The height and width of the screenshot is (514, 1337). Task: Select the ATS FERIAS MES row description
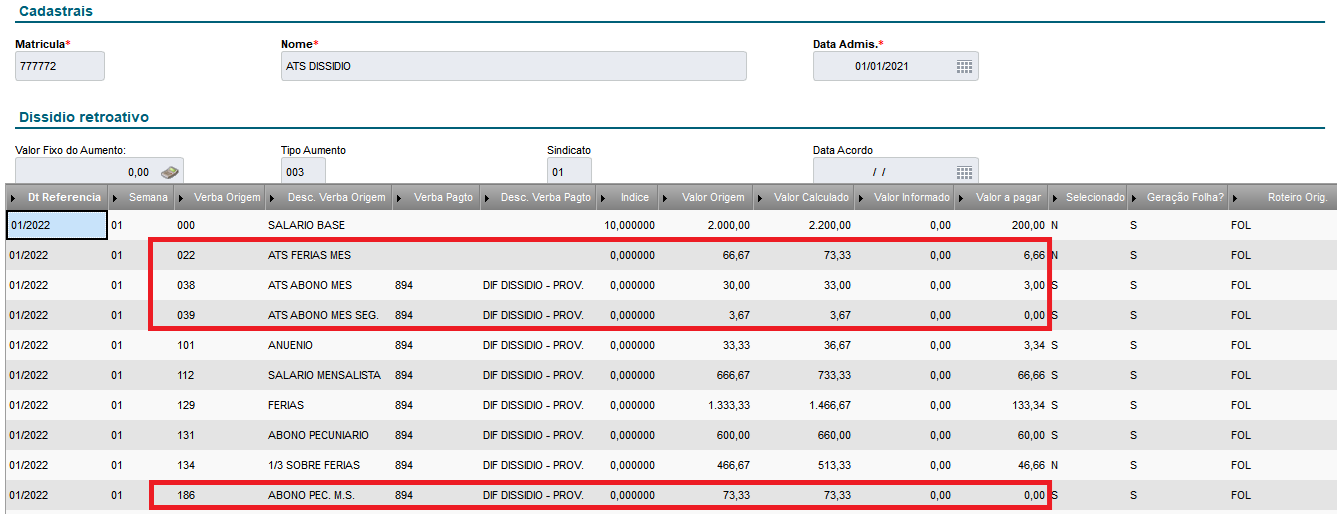click(309, 255)
